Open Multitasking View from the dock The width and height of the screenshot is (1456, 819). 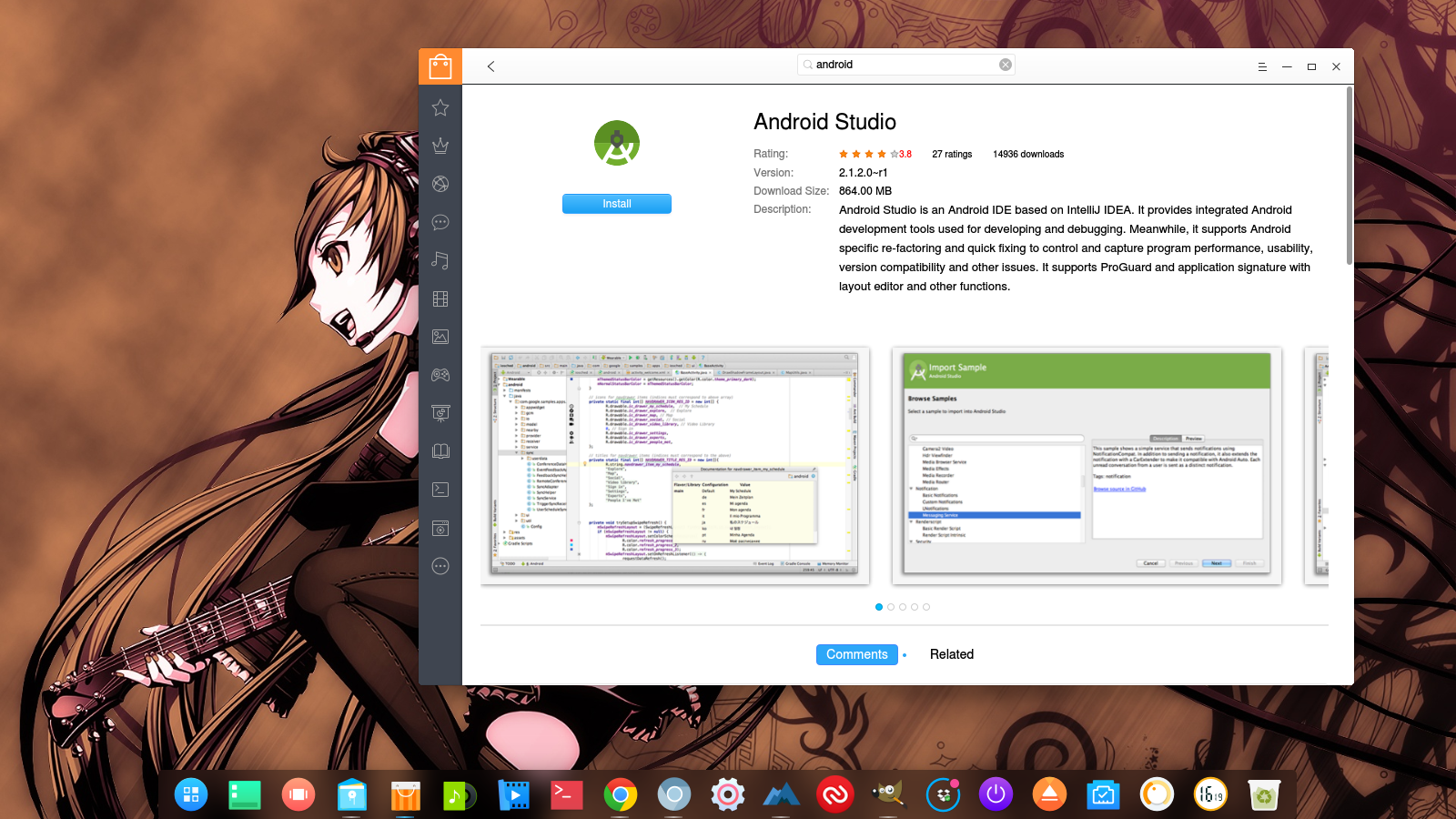coord(298,794)
